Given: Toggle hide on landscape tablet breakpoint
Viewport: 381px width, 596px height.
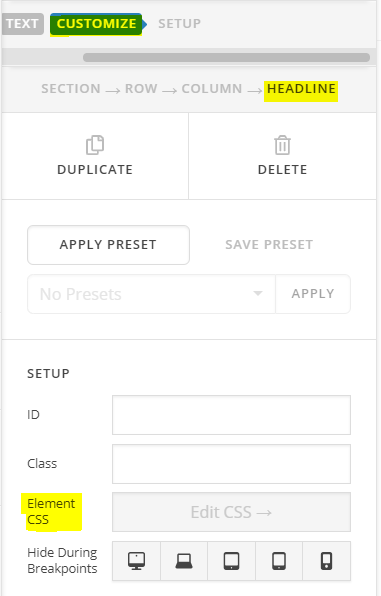Looking at the screenshot, I should pyautogui.click(x=232, y=561).
